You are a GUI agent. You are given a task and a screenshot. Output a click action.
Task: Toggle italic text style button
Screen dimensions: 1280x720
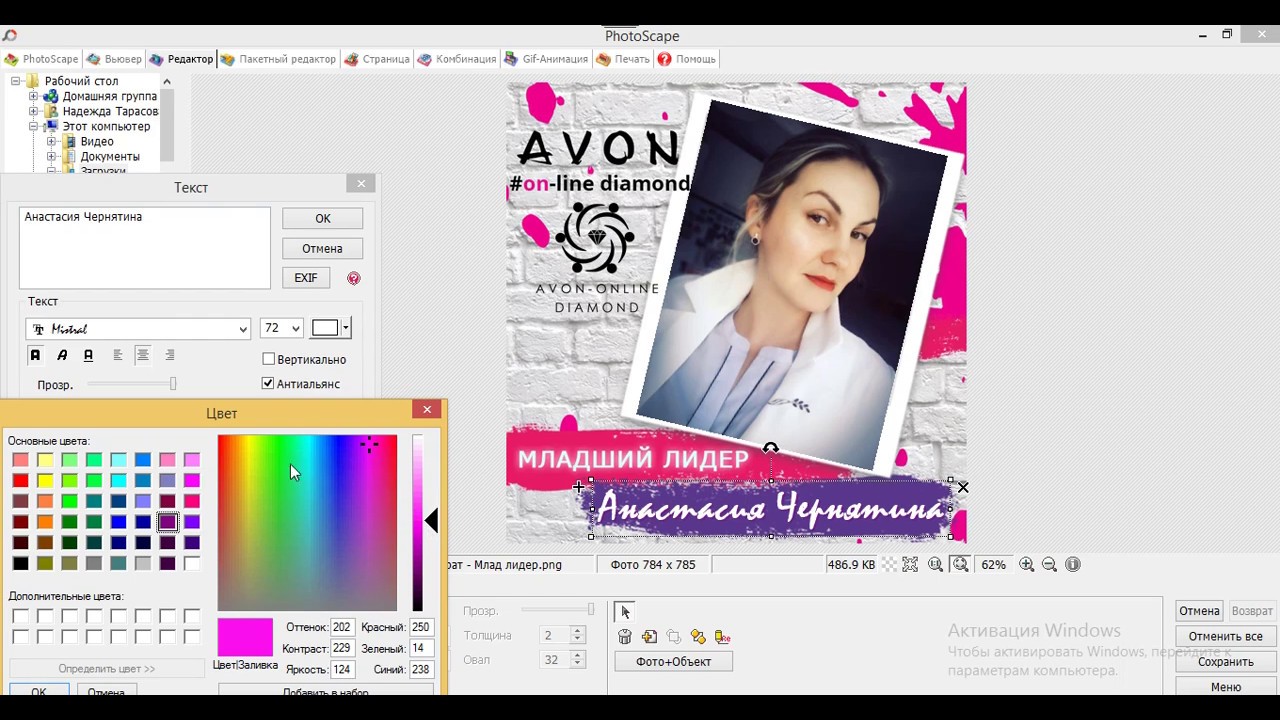(62, 355)
